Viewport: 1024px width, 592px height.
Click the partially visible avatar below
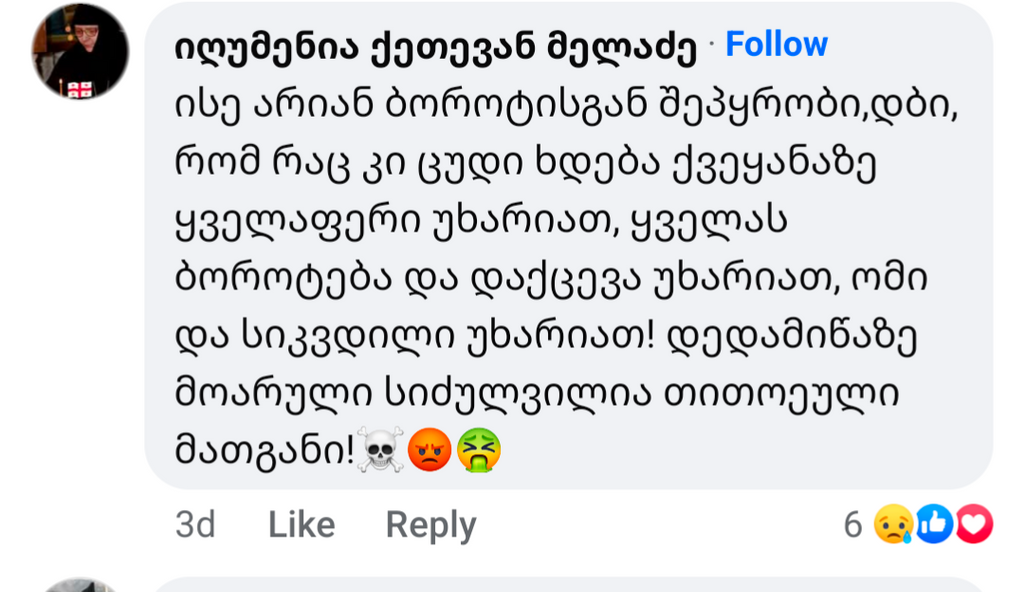point(80,585)
